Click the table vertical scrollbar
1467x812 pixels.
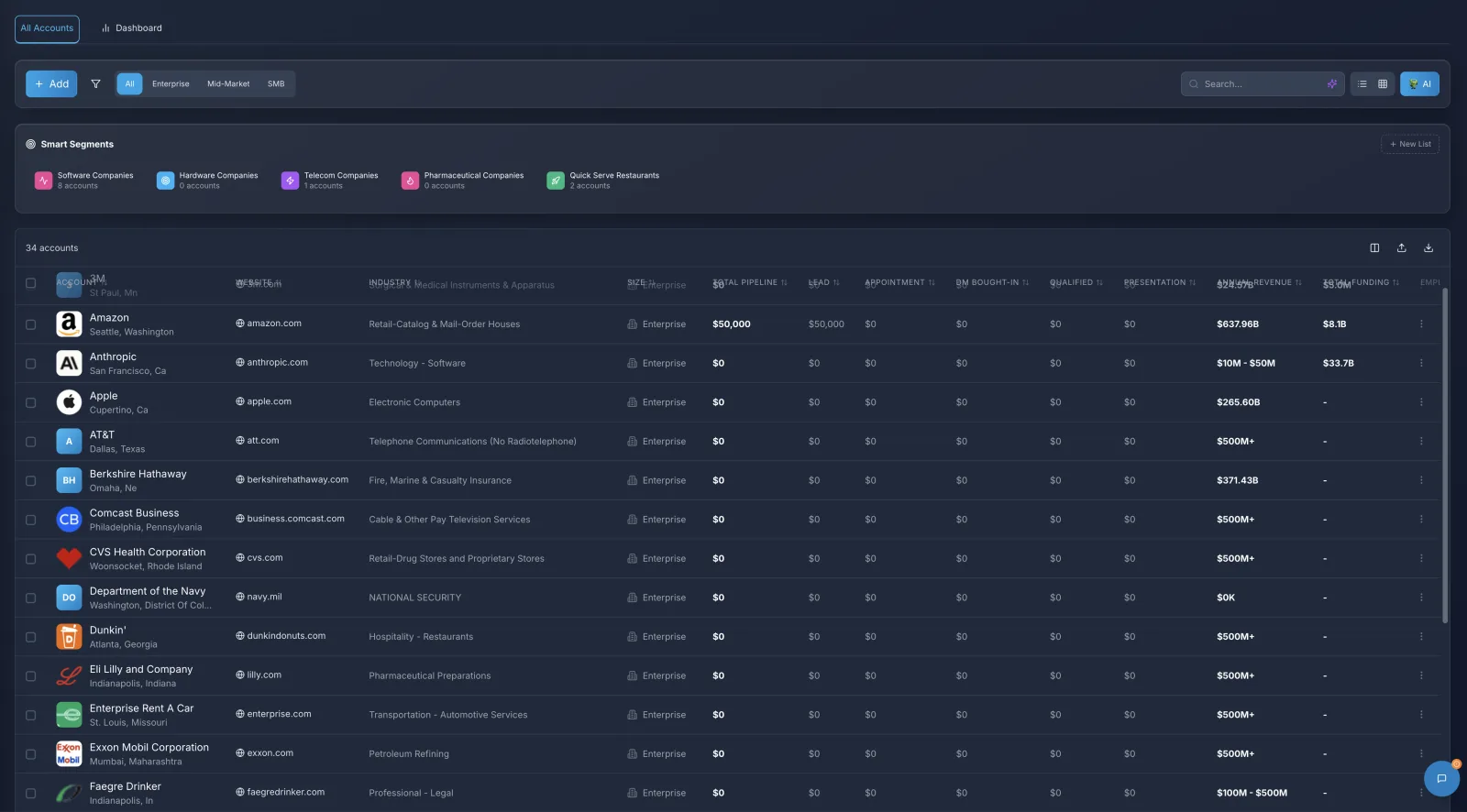click(x=1445, y=455)
